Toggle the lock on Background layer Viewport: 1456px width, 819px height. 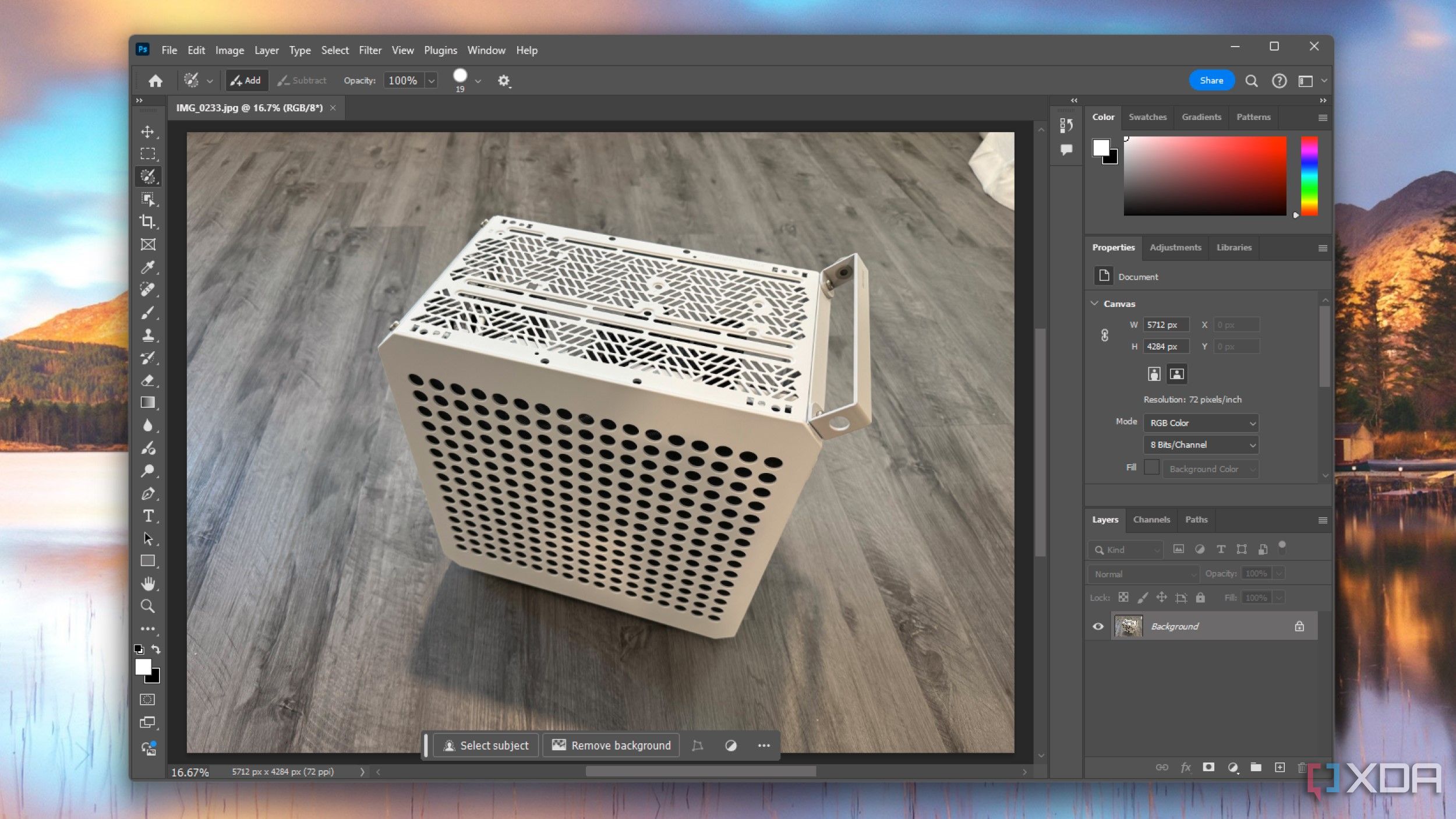pos(1298,625)
